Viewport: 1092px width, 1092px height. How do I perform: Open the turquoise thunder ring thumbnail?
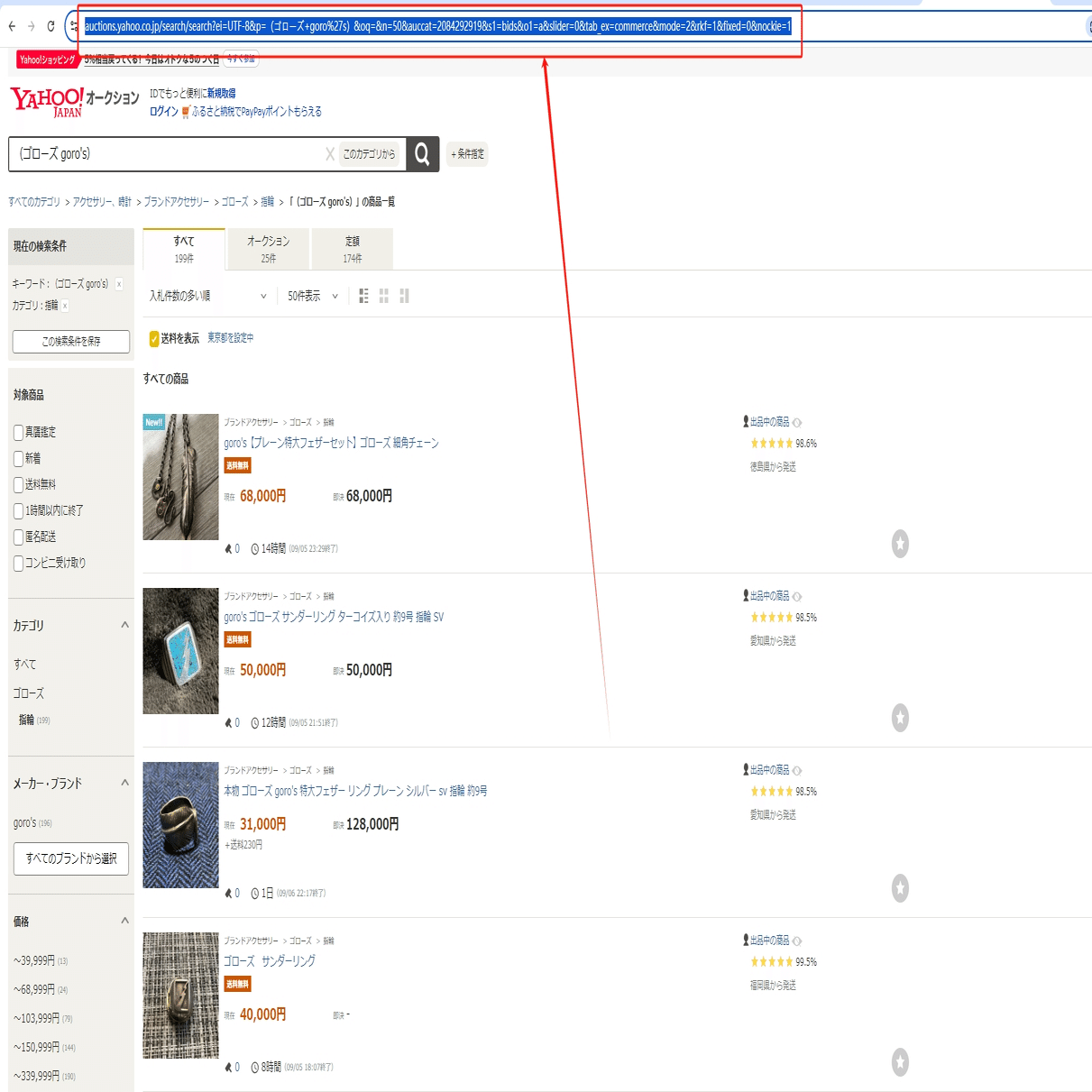180,651
